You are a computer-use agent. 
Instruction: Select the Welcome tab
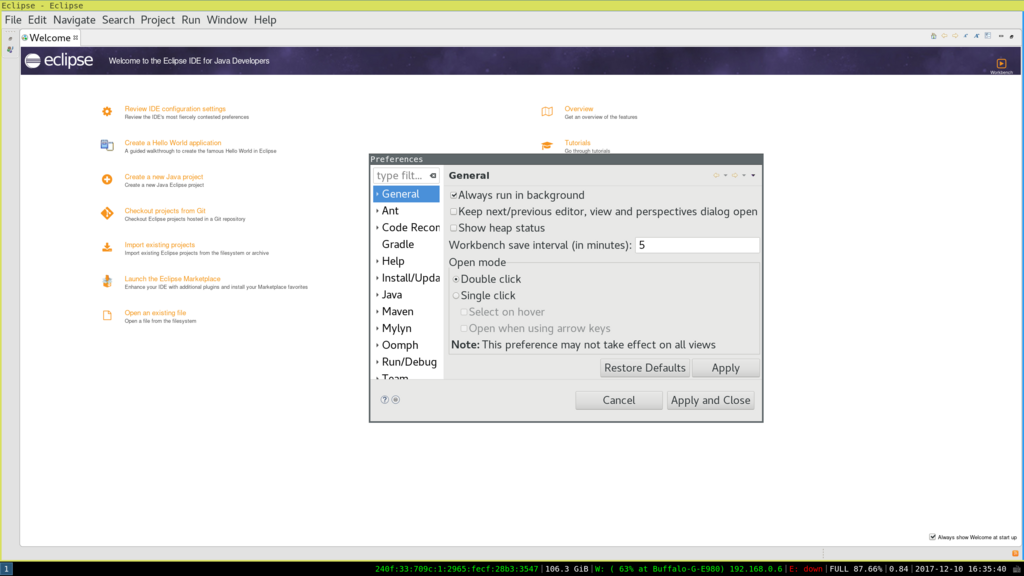pos(50,38)
